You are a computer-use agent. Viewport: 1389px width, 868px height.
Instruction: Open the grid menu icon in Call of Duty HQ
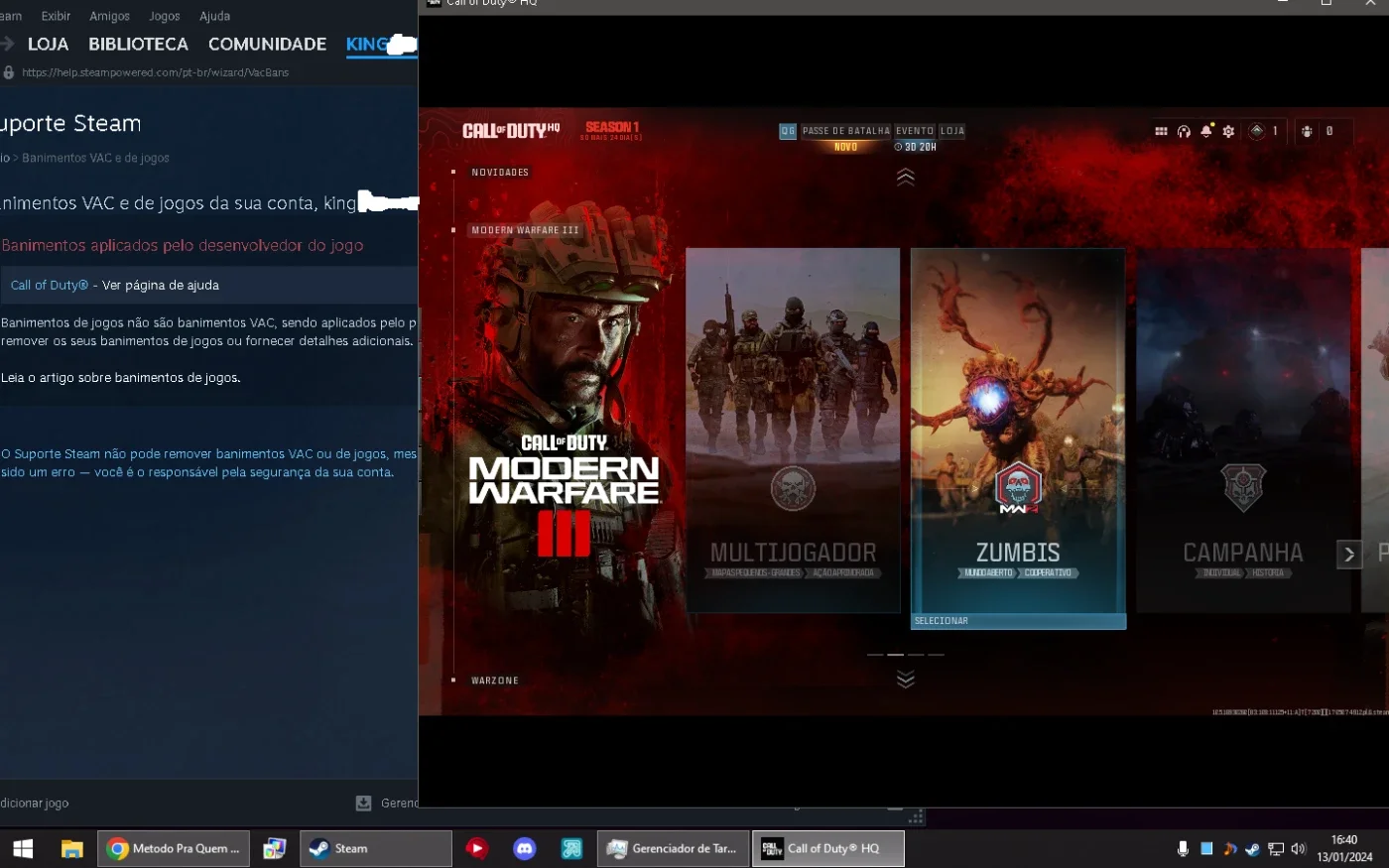point(1161,131)
